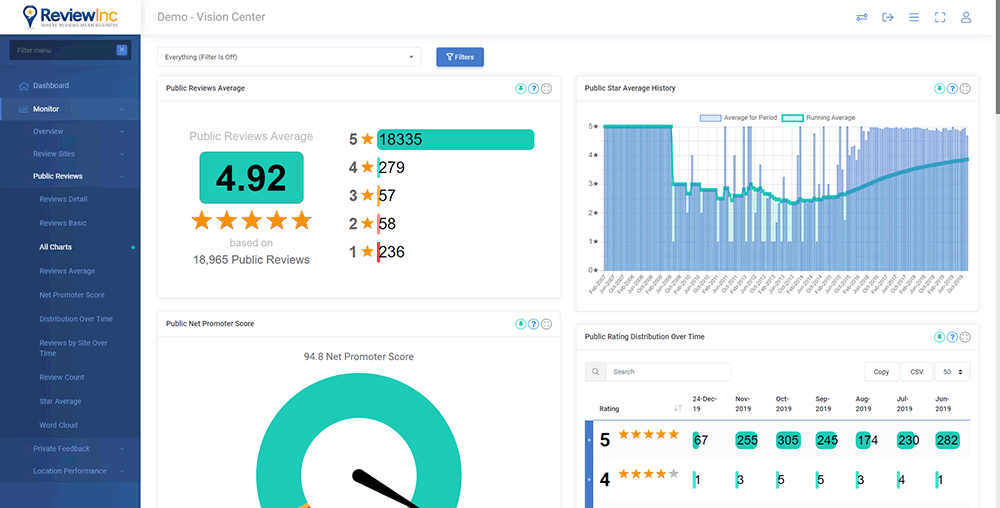The height and width of the screenshot is (508, 1000).
Task: Pin the Public Net Promoter Score panel
Action: point(521,324)
